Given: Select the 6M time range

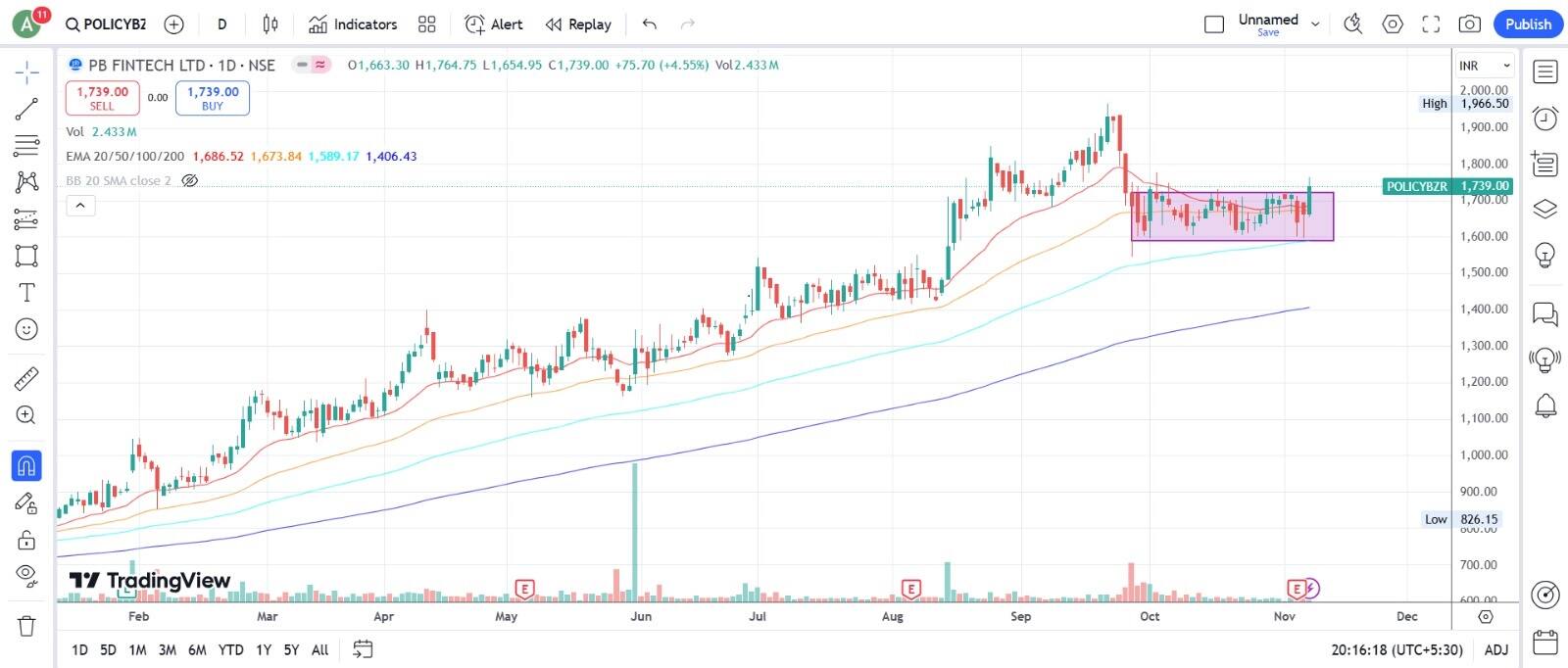Looking at the screenshot, I should [x=197, y=649].
